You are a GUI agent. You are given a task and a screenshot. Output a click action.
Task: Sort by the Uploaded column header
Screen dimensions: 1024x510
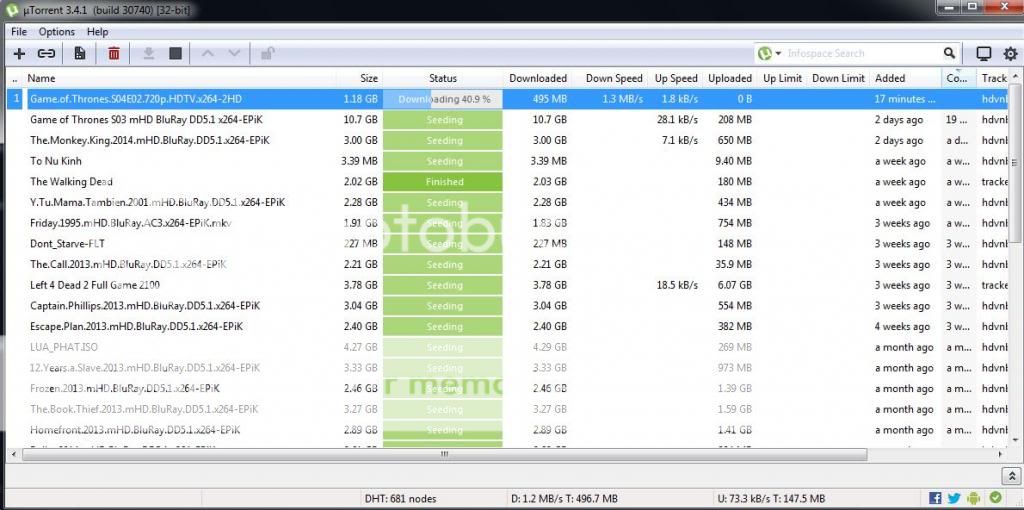click(729, 78)
